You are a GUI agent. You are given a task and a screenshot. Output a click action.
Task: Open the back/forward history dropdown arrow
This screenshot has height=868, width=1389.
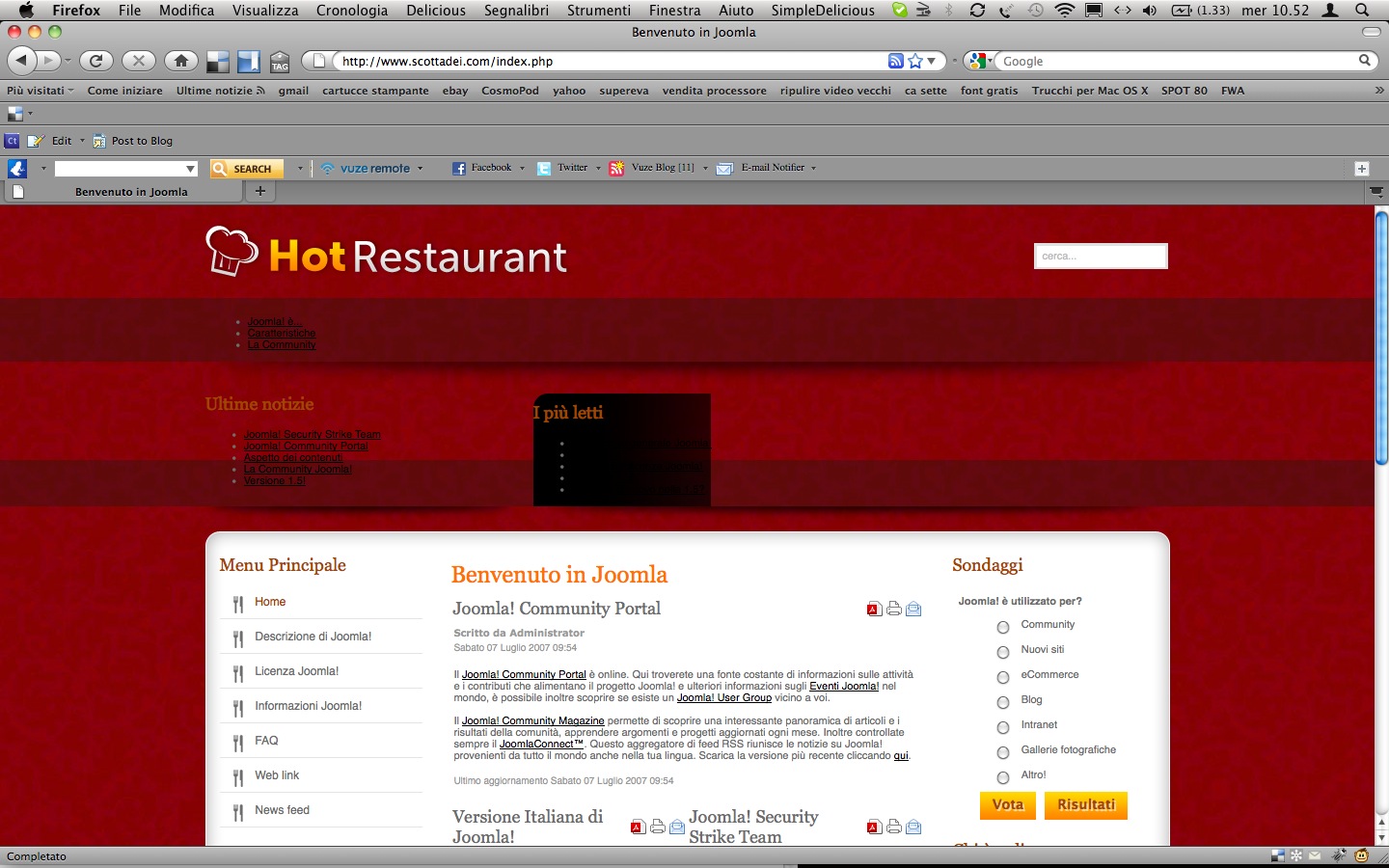pos(68,61)
